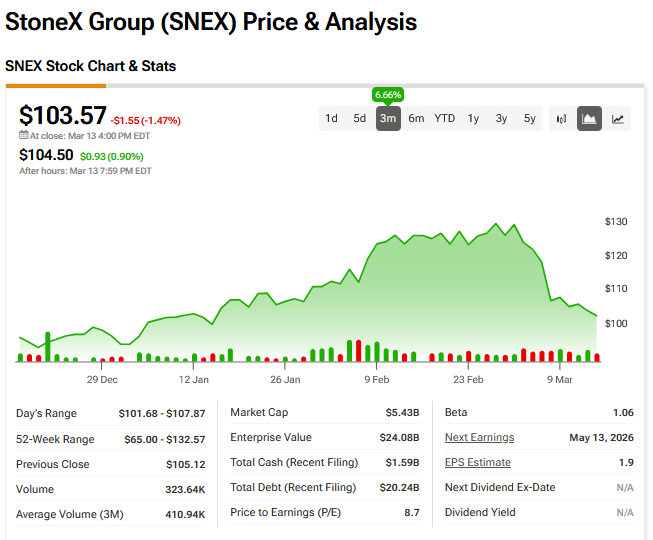Click the -$1.55 (-1.47%) change text

[x=145, y=121]
